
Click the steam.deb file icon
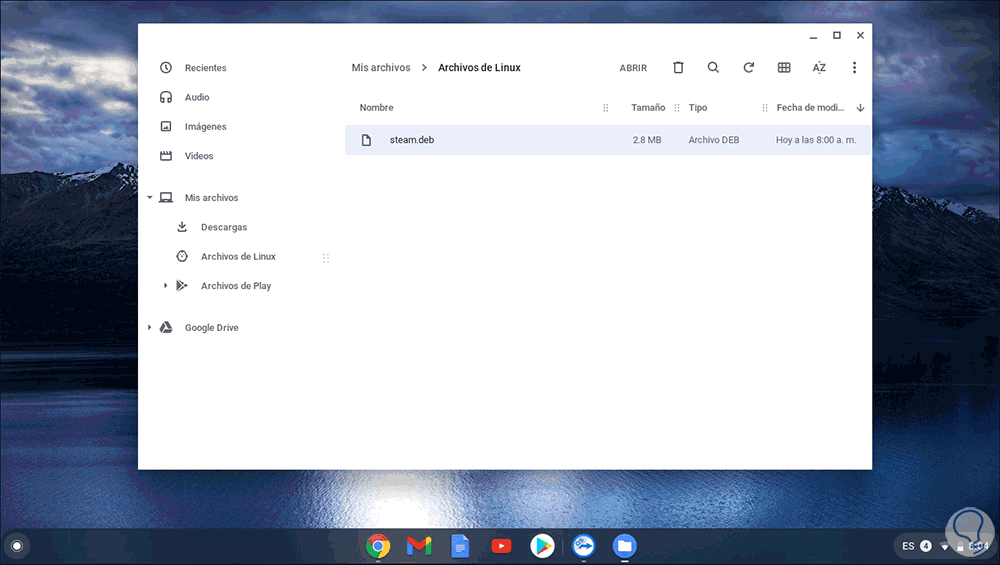(x=366, y=140)
